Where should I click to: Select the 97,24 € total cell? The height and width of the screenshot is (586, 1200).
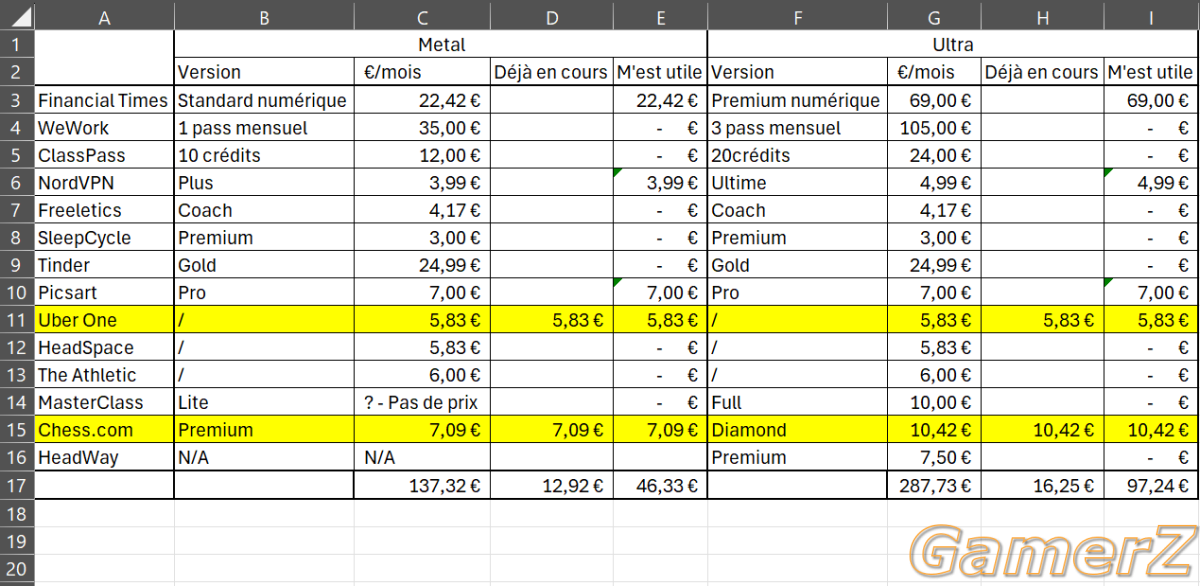(x=1150, y=486)
